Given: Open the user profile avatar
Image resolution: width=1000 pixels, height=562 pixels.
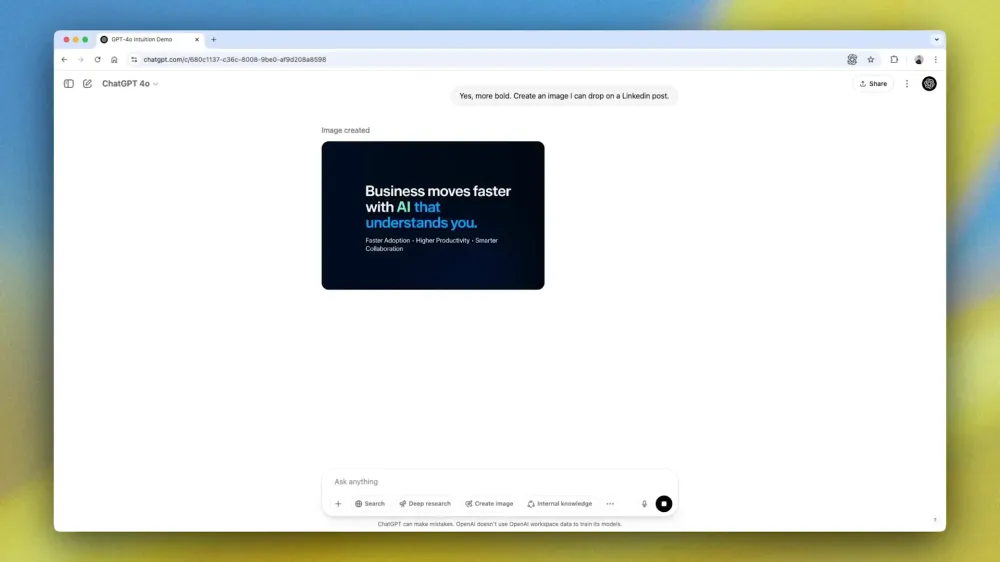Looking at the screenshot, I should click(x=929, y=84).
